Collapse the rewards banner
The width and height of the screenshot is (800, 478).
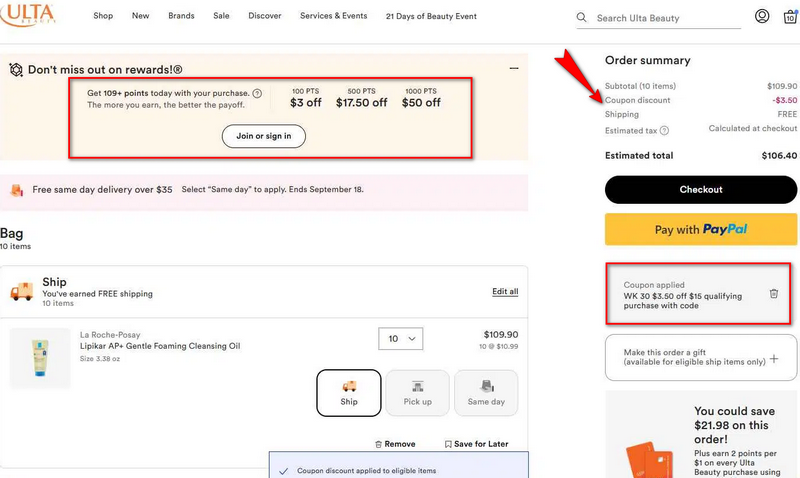point(514,68)
